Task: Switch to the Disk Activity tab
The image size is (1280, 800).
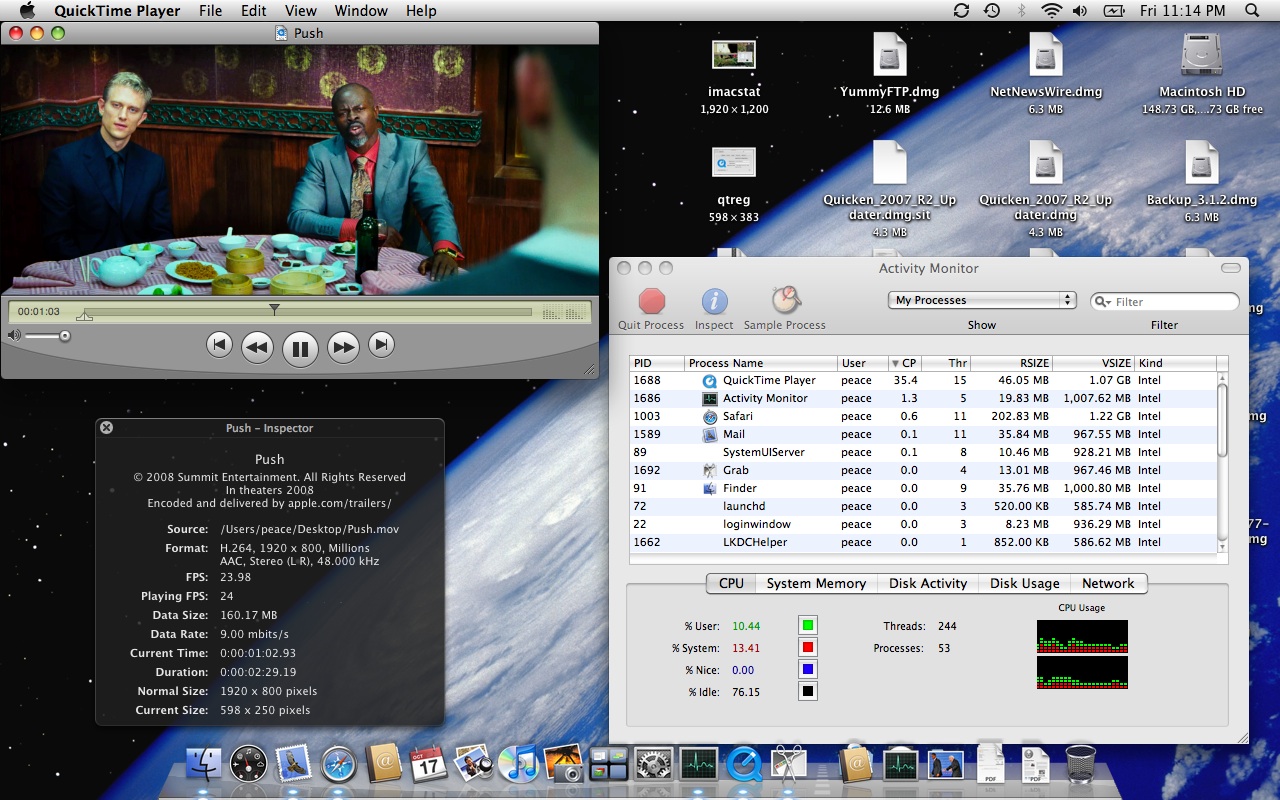Action: pyautogui.click(x=928, y=583)
